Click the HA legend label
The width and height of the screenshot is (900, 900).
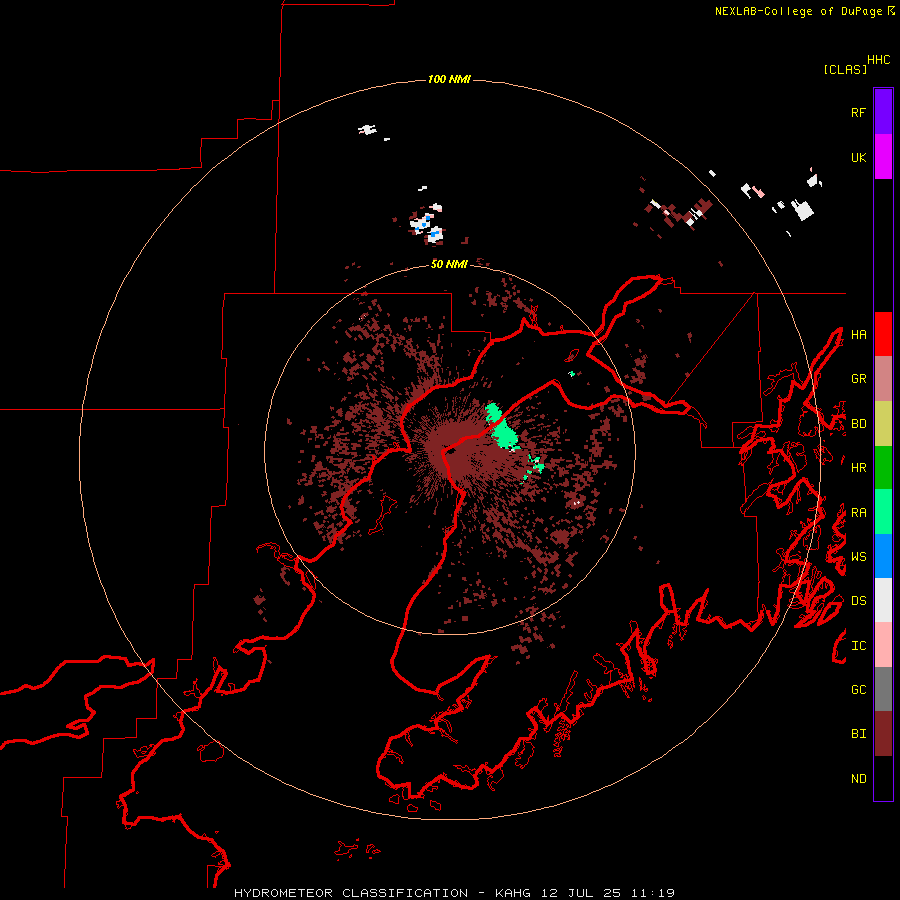click(x=858, y=335)
